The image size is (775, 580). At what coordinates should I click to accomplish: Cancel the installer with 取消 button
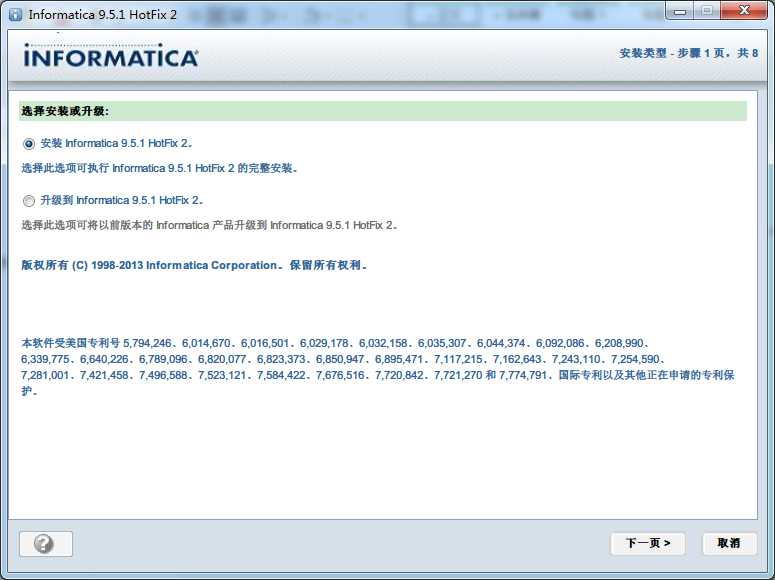point(729,543)
